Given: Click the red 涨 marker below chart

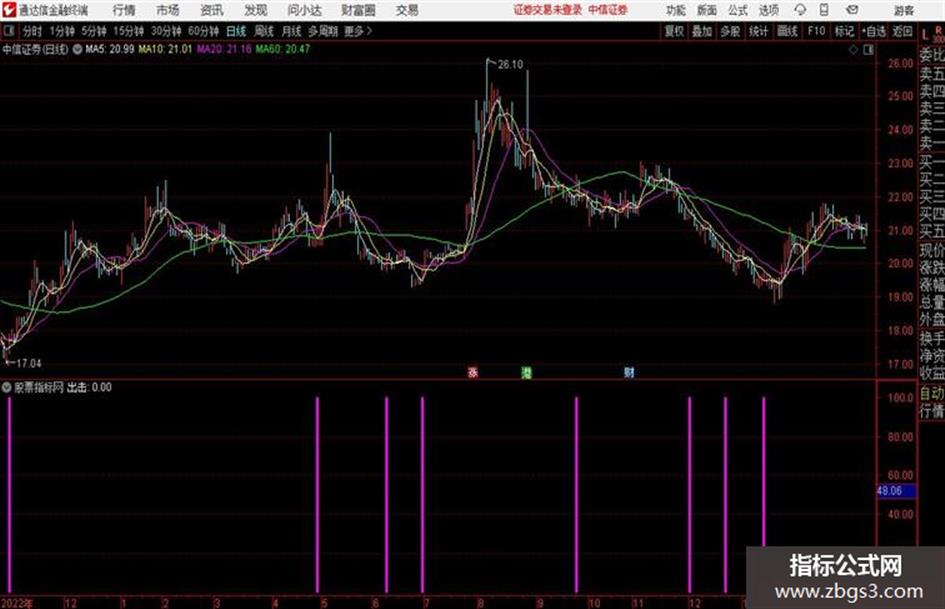Looking at the screenshot, I should (x=473, y=372).
